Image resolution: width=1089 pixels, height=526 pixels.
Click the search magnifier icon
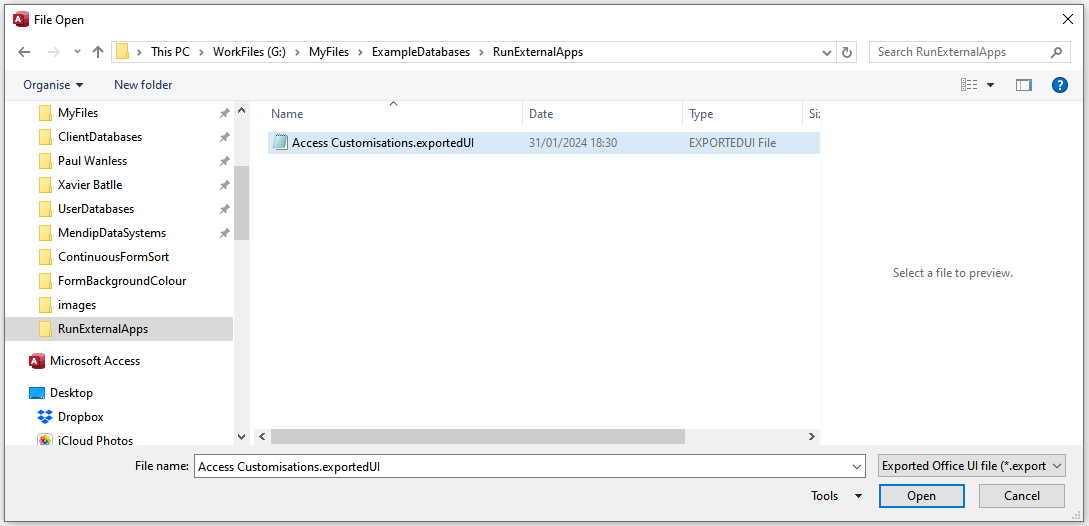(x=1056, y=52)
